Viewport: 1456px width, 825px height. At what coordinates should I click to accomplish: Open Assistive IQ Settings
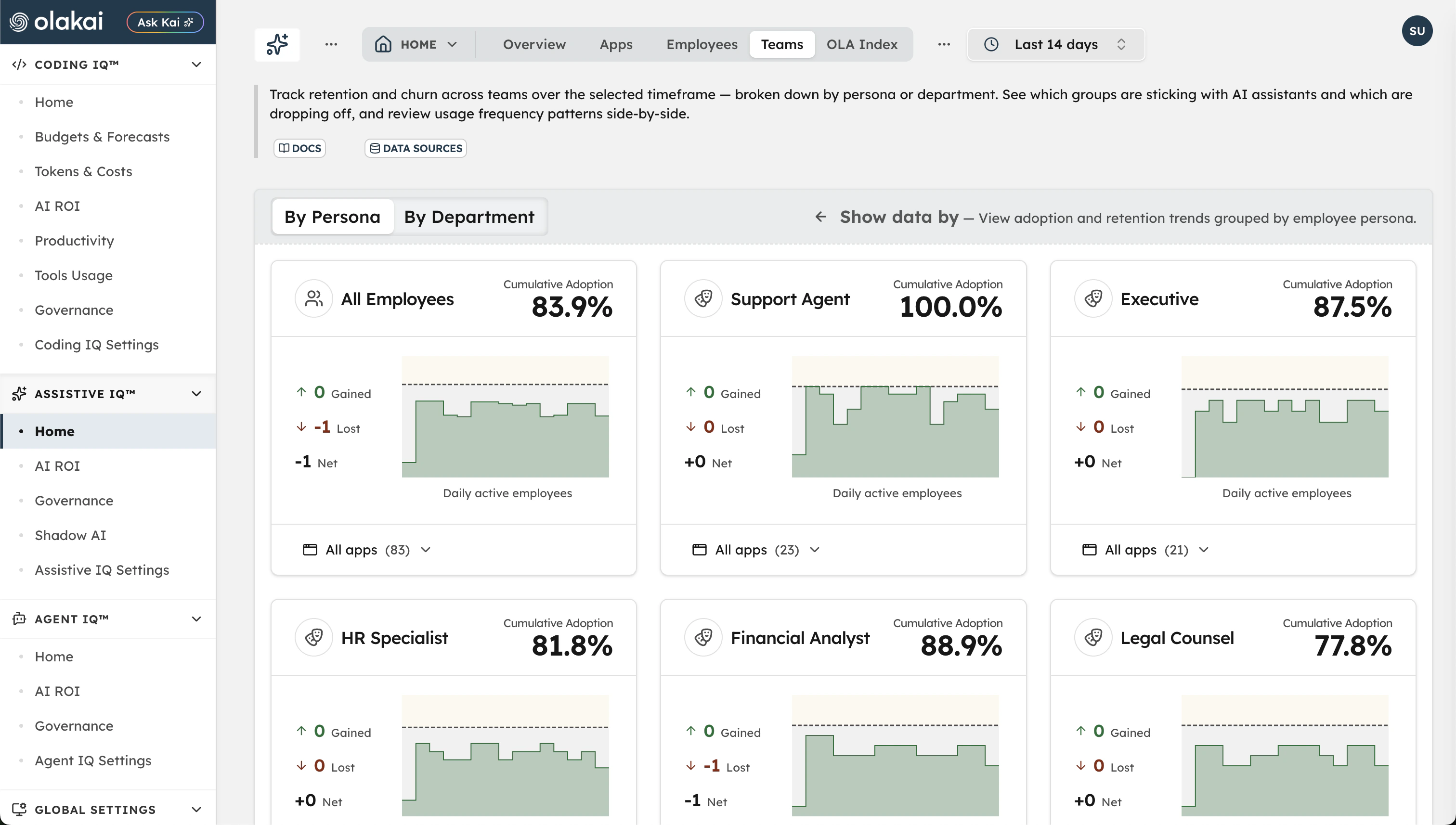pyautogui.click(x=102, y=569)
